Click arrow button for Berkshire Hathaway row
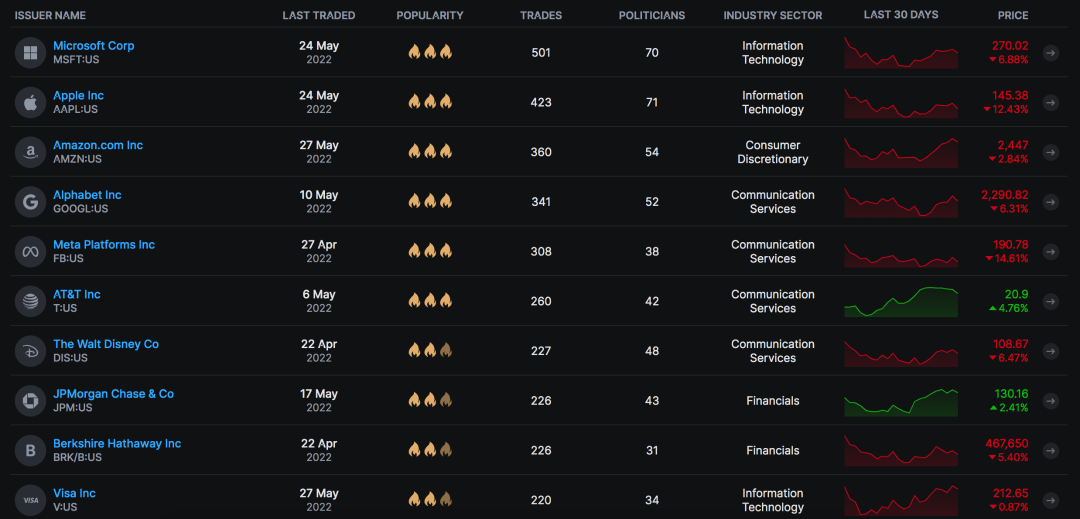 click(x=1050, y=451)
